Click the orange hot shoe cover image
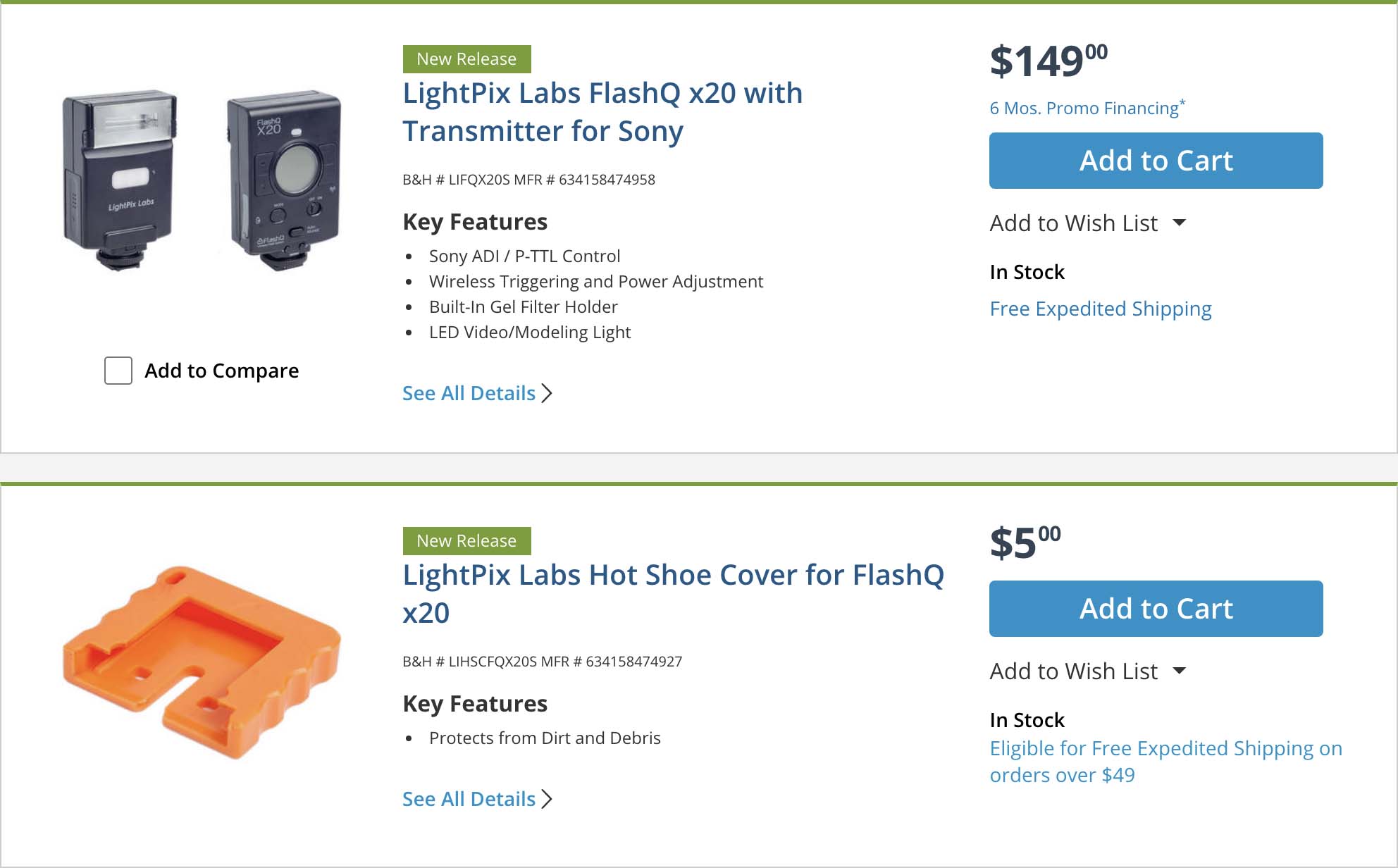Image resolution: width=1398 pixels, height=868 pixels. click(202, 661)
